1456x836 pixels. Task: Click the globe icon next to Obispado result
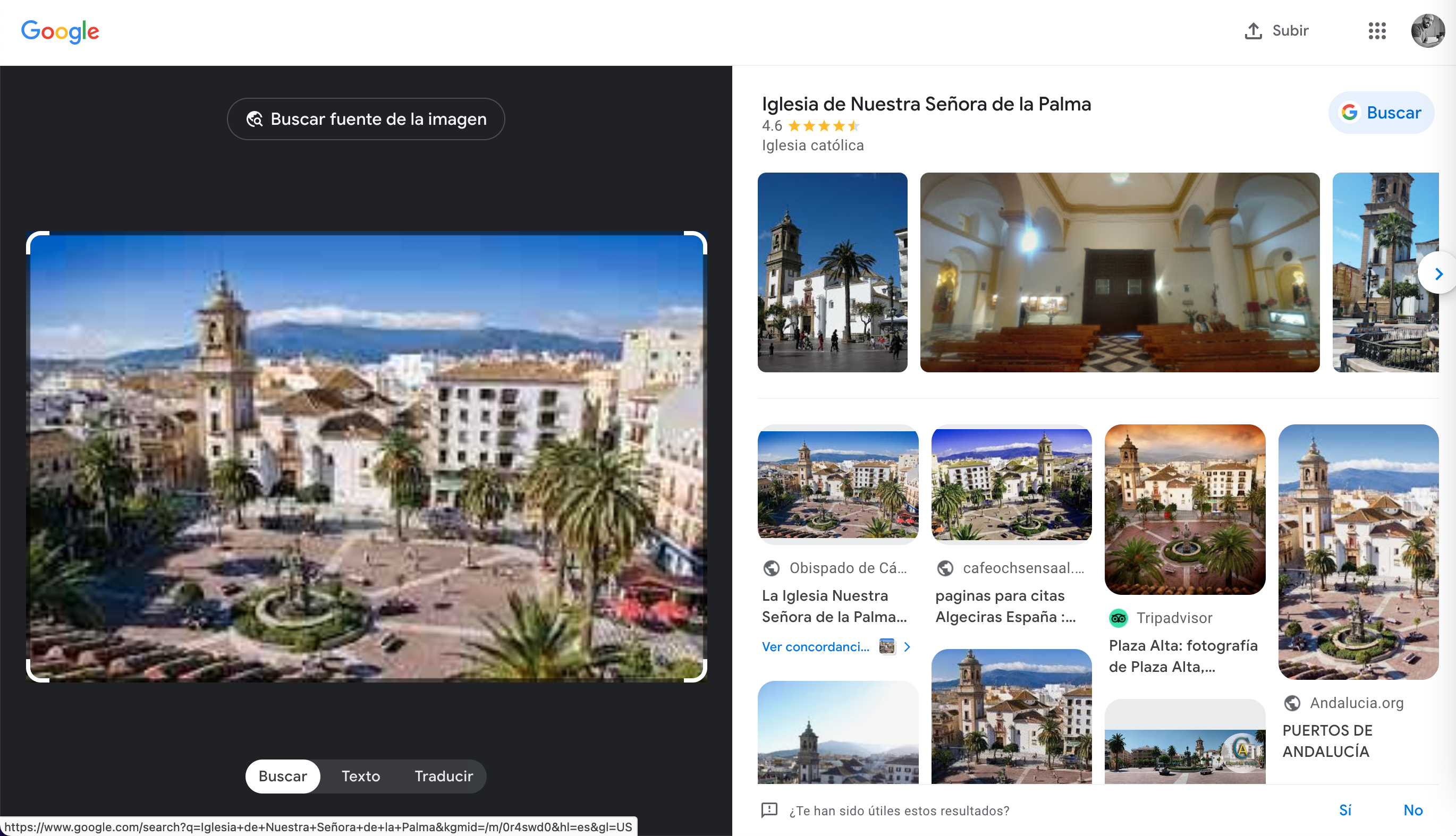[x=772, y=568]
